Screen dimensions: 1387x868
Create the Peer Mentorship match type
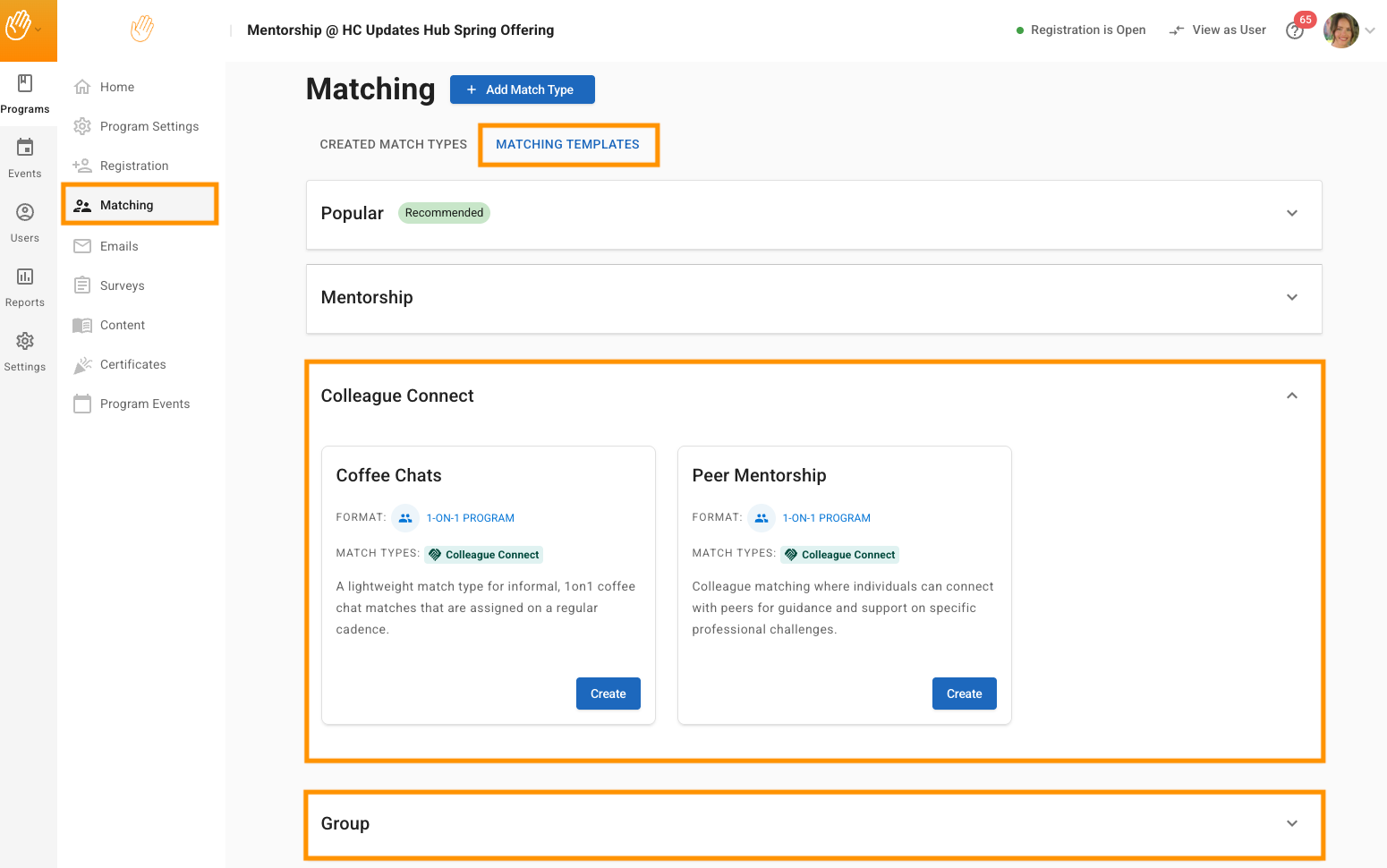[x=964, y=694]
